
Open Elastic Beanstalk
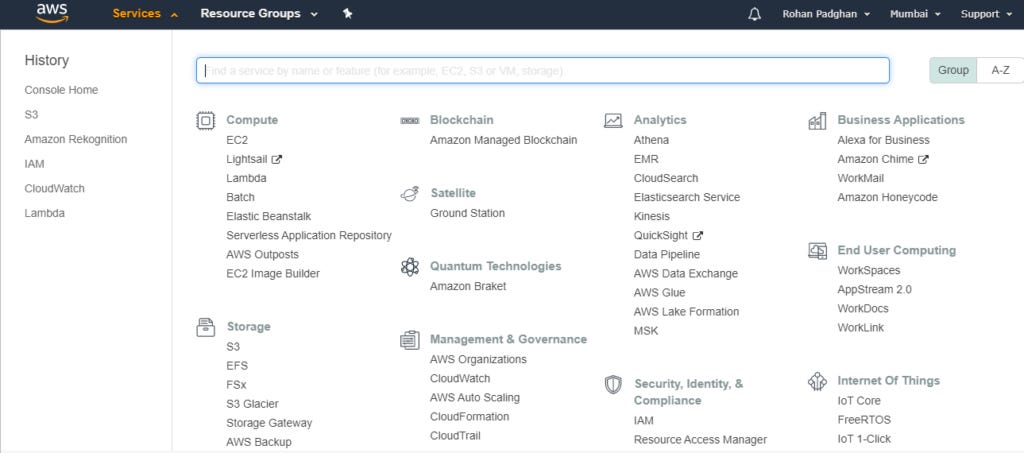(x=269, y=217)
